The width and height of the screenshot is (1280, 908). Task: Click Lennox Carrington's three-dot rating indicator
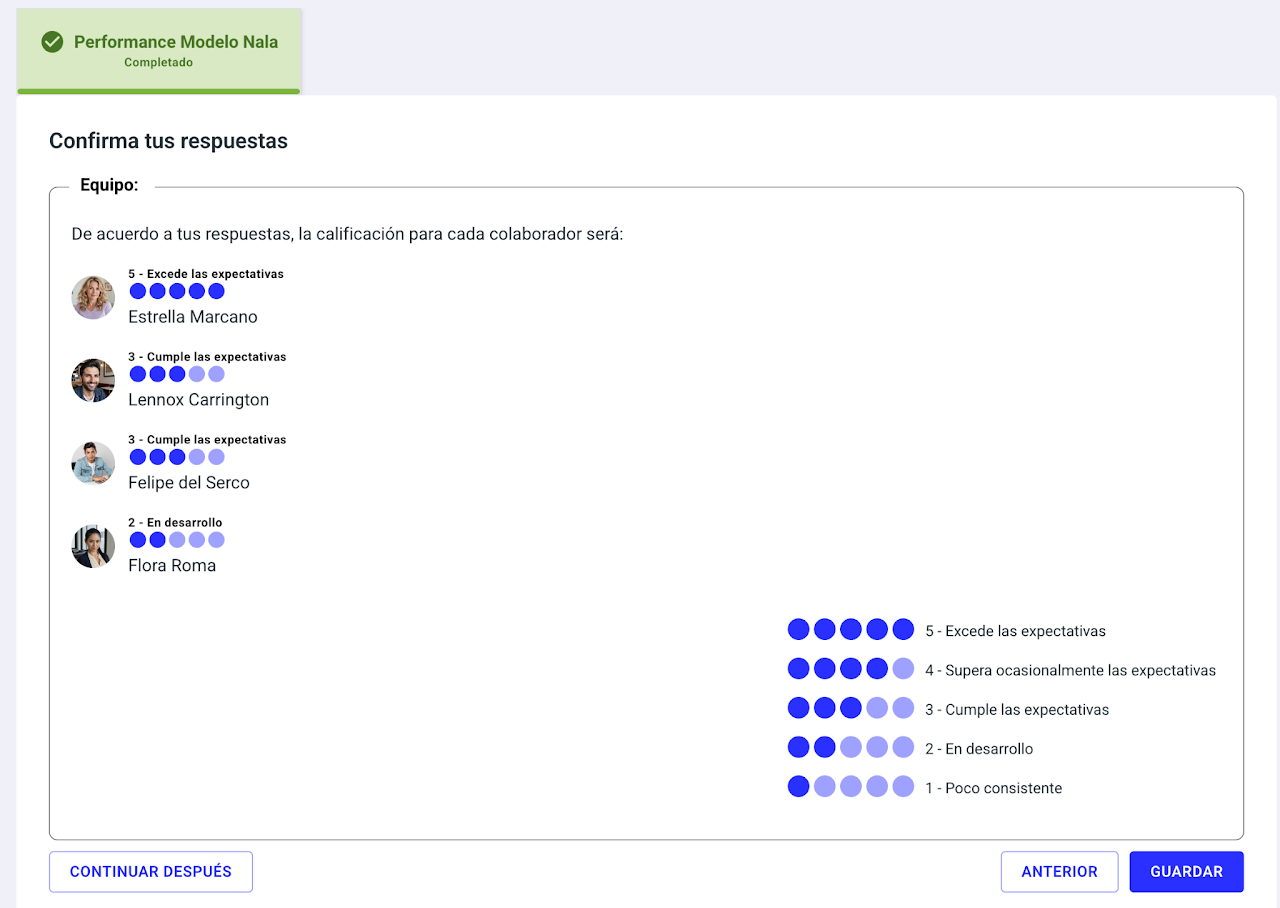pyautogui.click(x=177, y=374)
